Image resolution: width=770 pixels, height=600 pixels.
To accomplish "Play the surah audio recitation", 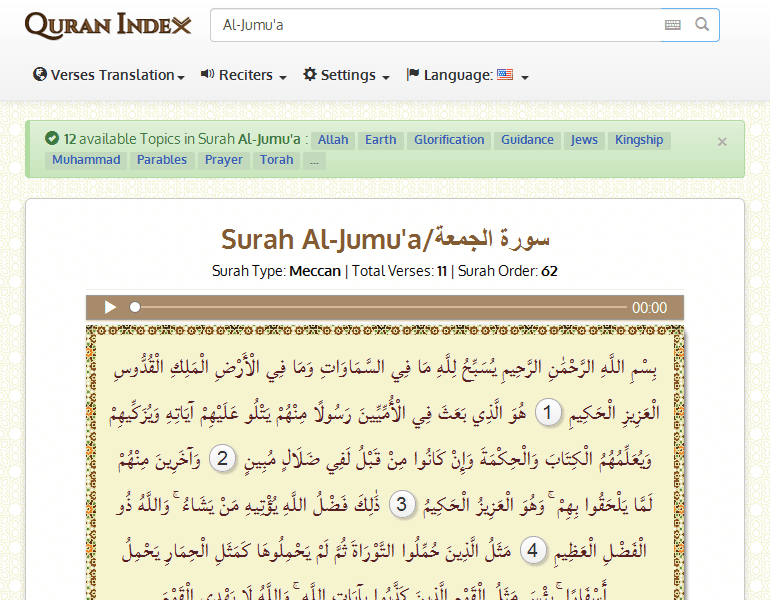I will 111,308.
